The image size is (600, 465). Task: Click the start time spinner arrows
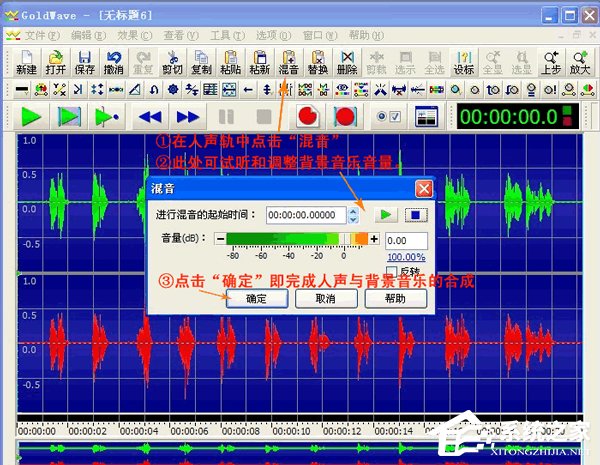pos(353,214)
